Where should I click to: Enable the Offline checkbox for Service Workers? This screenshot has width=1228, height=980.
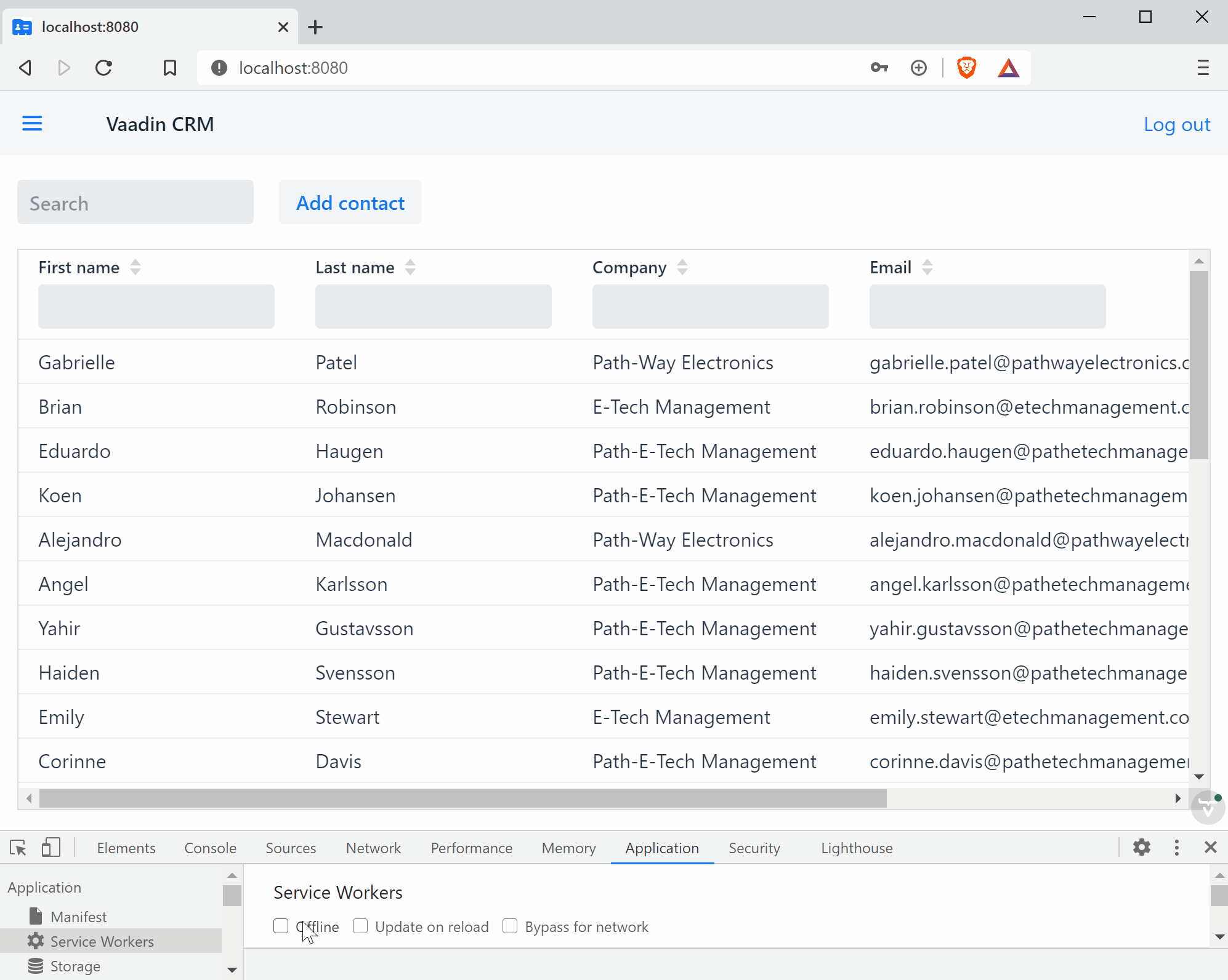281,926
